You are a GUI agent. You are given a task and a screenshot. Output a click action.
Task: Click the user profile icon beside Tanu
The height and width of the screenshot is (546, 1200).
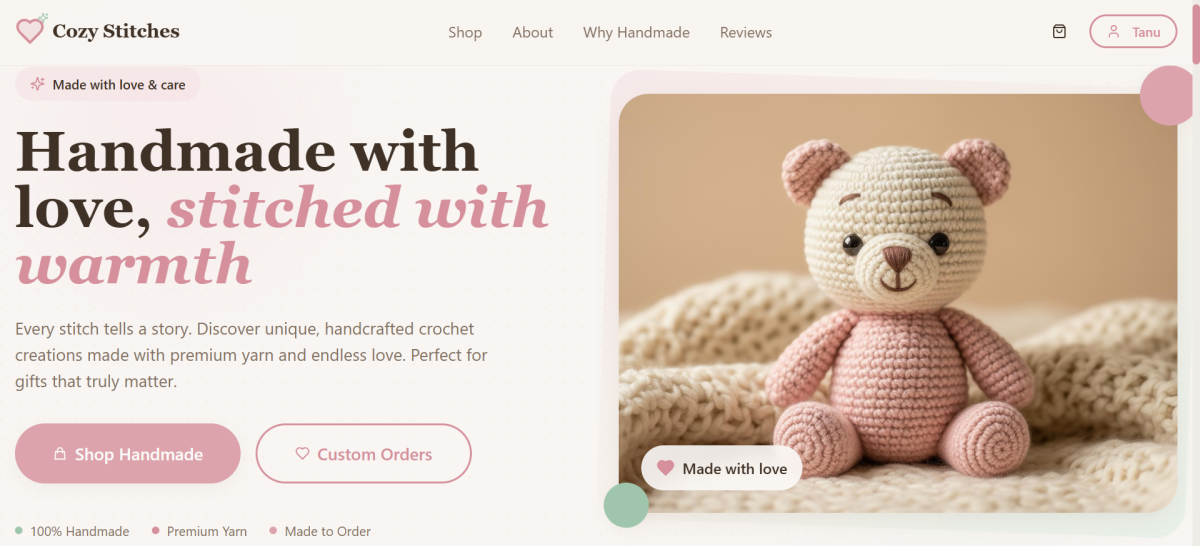pyautogui.click(x=1113, y=32)
